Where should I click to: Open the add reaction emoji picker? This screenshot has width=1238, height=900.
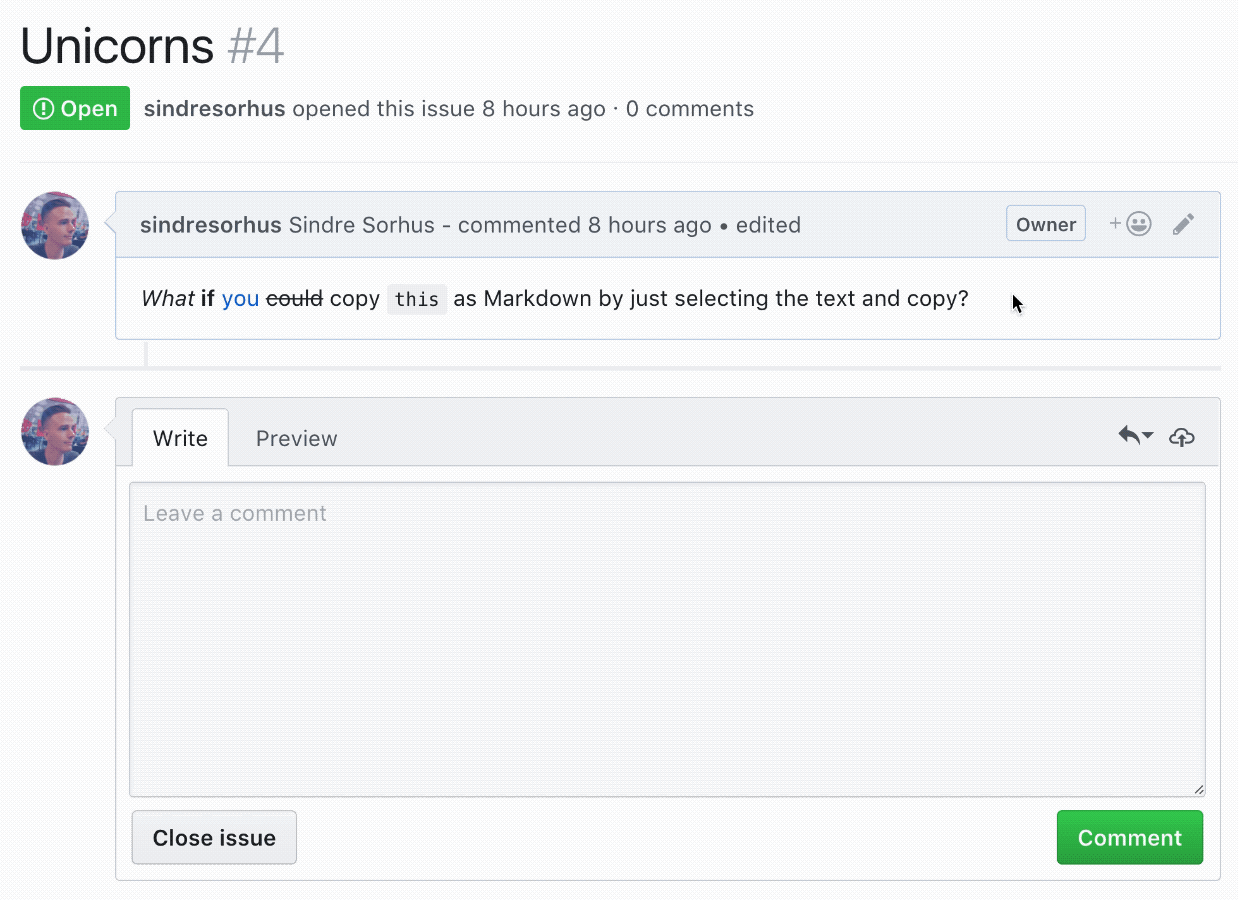[x=1131, y=225]
